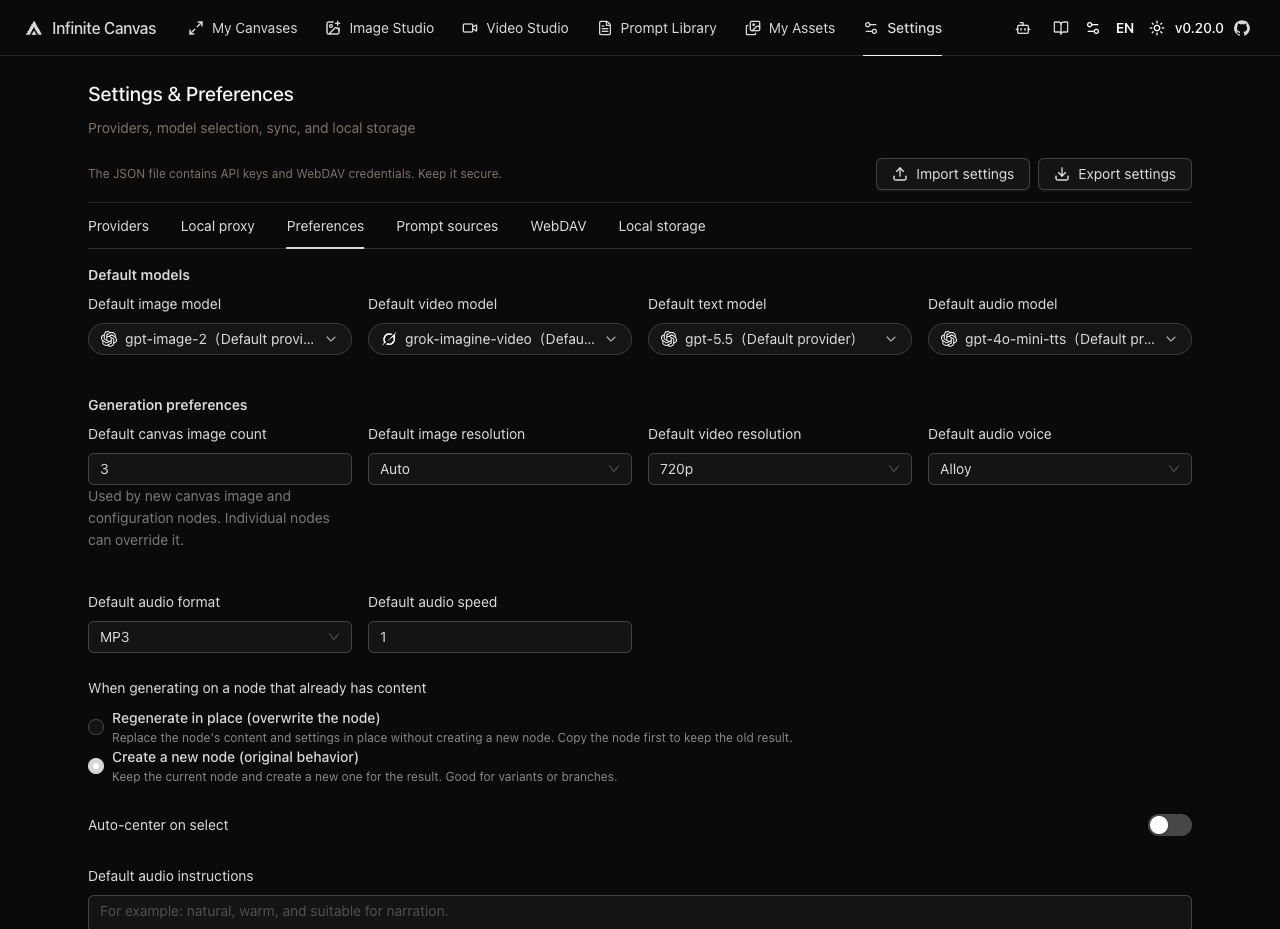Focus the Default audio instructions text box
Screen dimensions: 1280x929
coord(640,912)
